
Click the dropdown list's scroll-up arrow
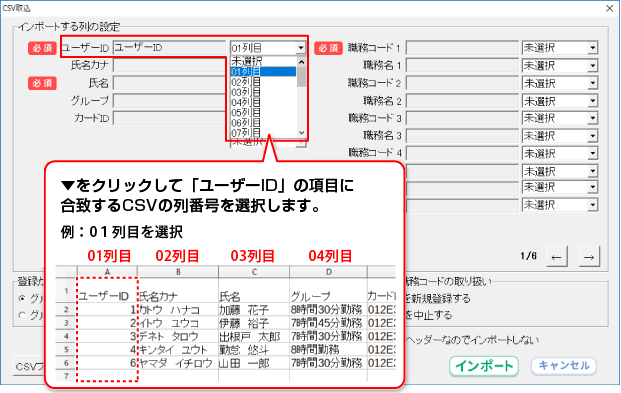tap(301, 62)
